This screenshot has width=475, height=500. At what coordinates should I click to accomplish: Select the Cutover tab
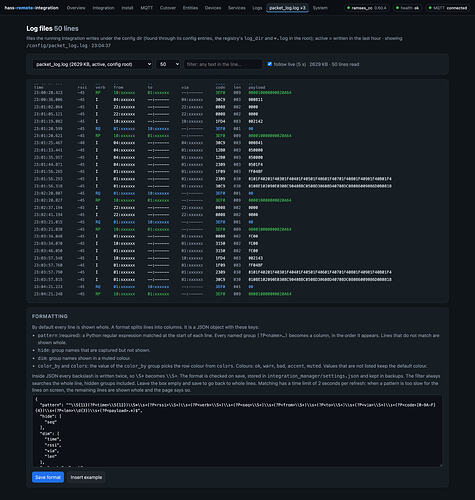coord(168,8)
